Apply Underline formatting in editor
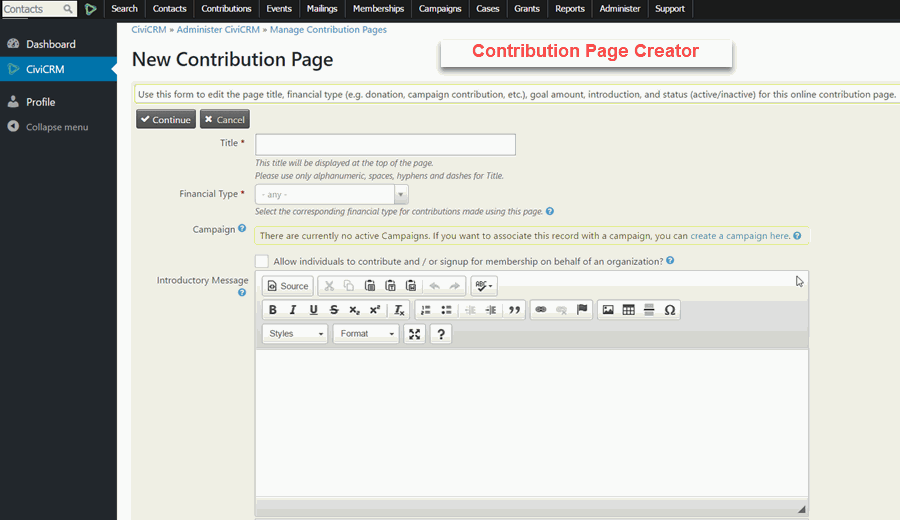 pyautogui.click(x=313, y=310)
